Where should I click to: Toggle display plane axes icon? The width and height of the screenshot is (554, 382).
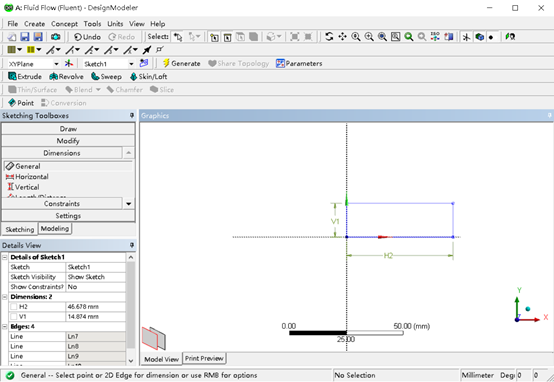466,37
